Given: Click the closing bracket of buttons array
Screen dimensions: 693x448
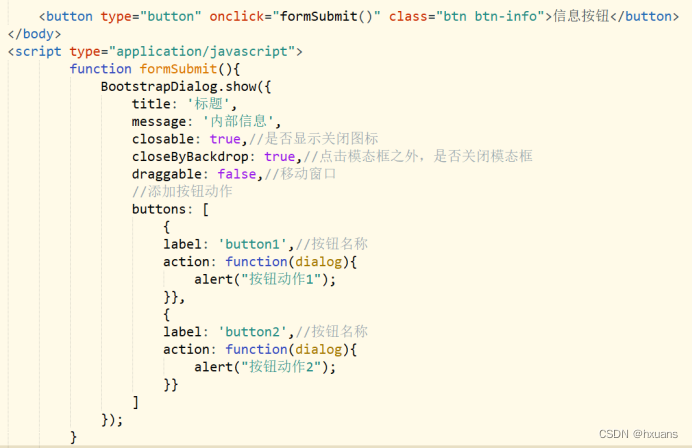Looking at the screenshot, I should pos(136,402).
